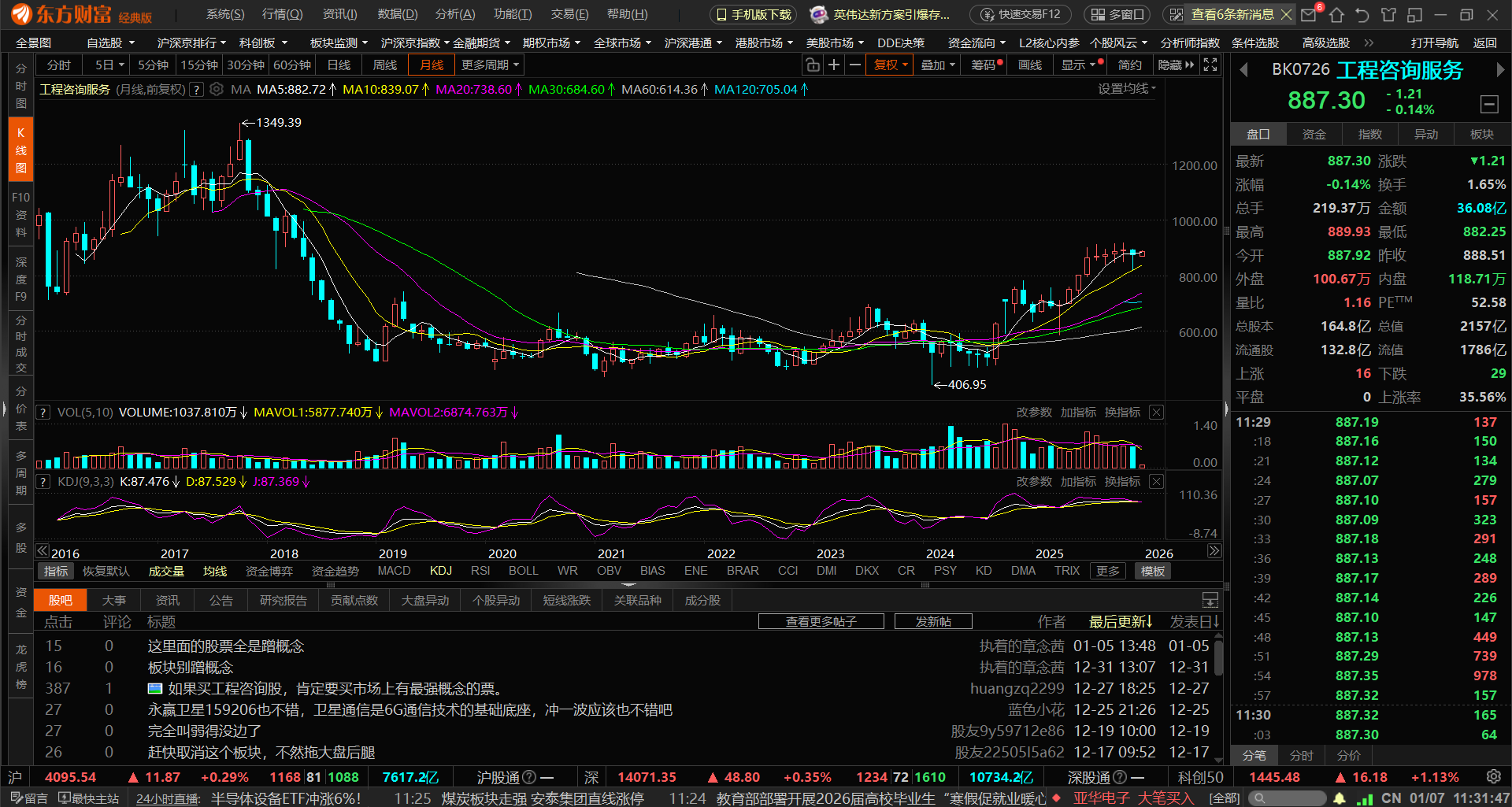This screenshot has height=807, width=1512.
Task: Click the notification bell in status bar
Action: click(1340, 798)
